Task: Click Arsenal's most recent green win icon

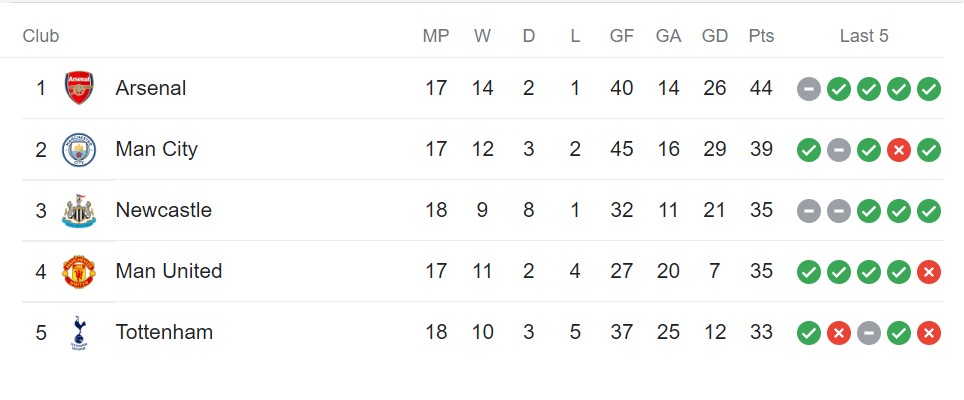Action: click(929, 89)
